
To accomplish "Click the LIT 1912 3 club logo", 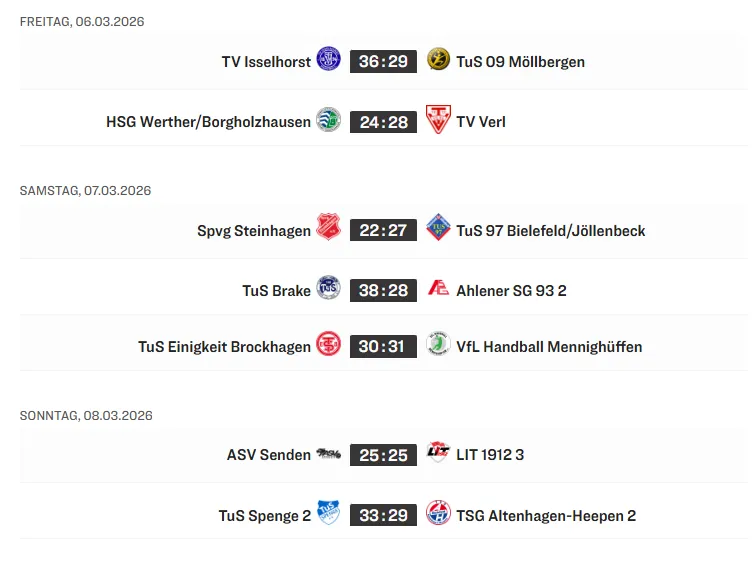I will click(x=438, y=453).
